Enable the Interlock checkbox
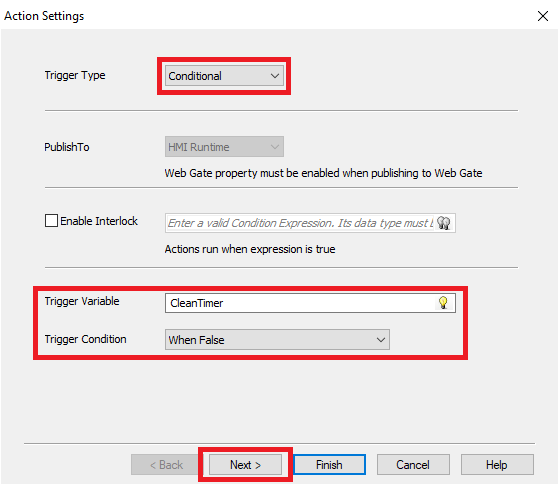The height and width of the screenshot is (484, 558). tap(51, 221)
